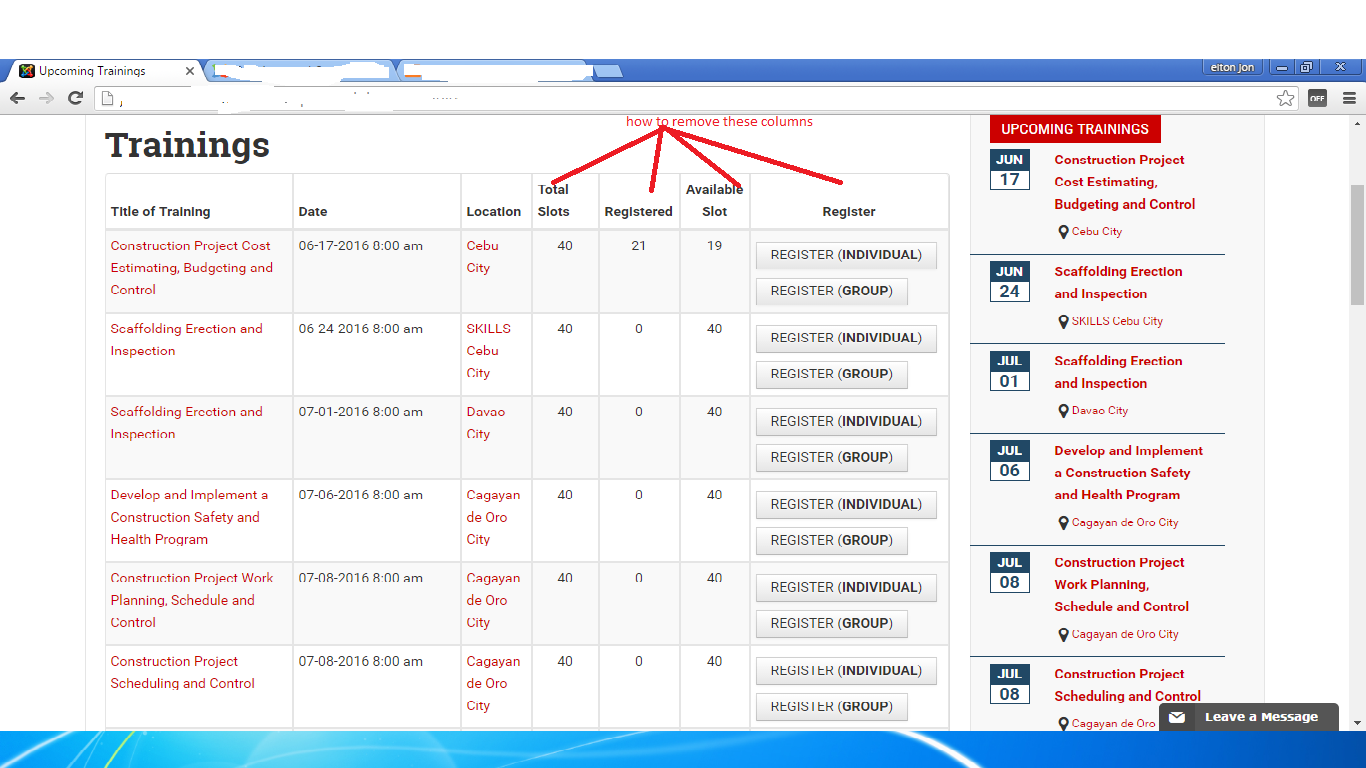Close the Upcoming Trainings tab
Screen dimensions: 1366x768
tap(190, 71)
